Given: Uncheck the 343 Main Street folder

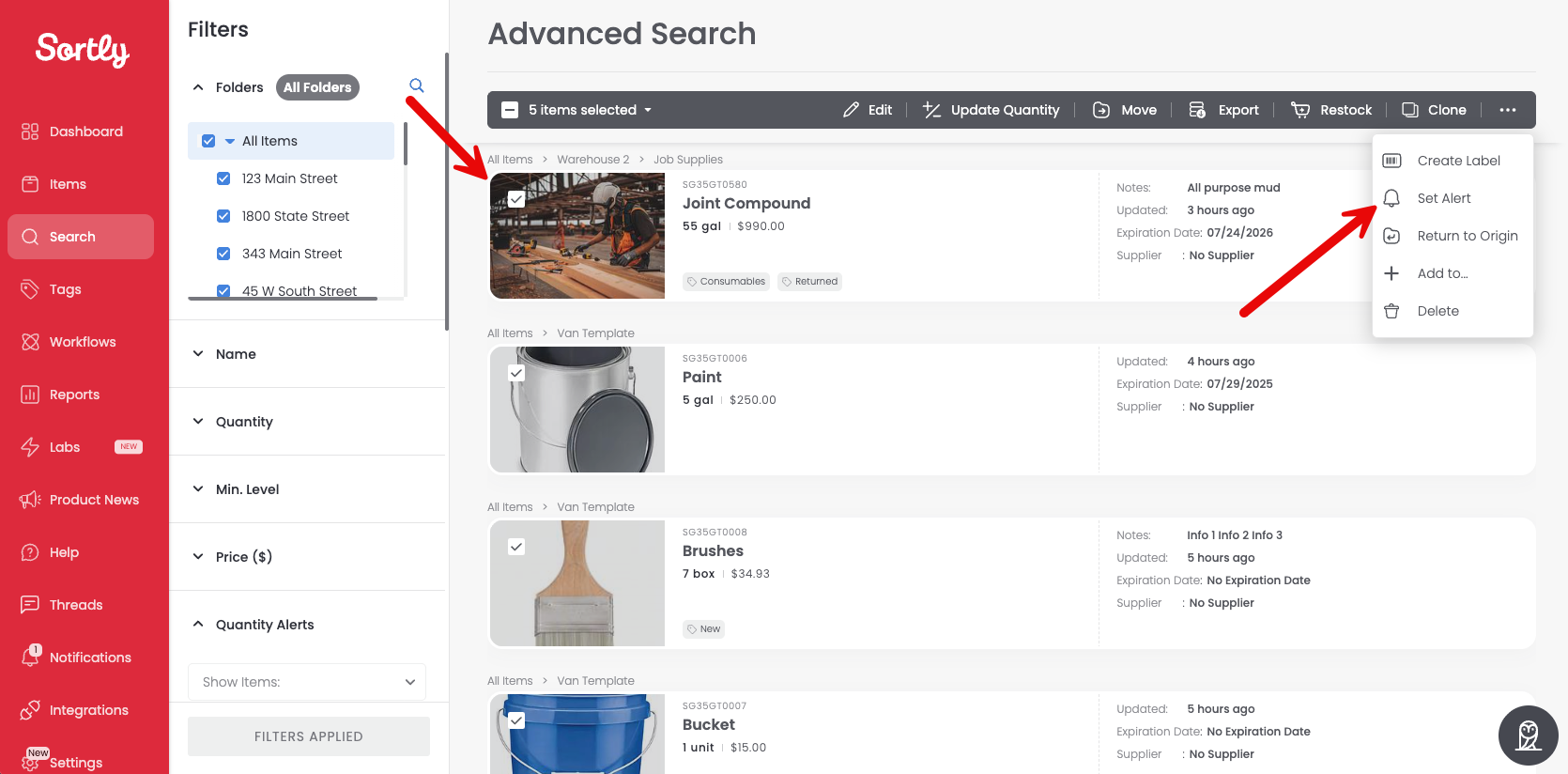Looking at the screenshot, I should click(223, 254).
